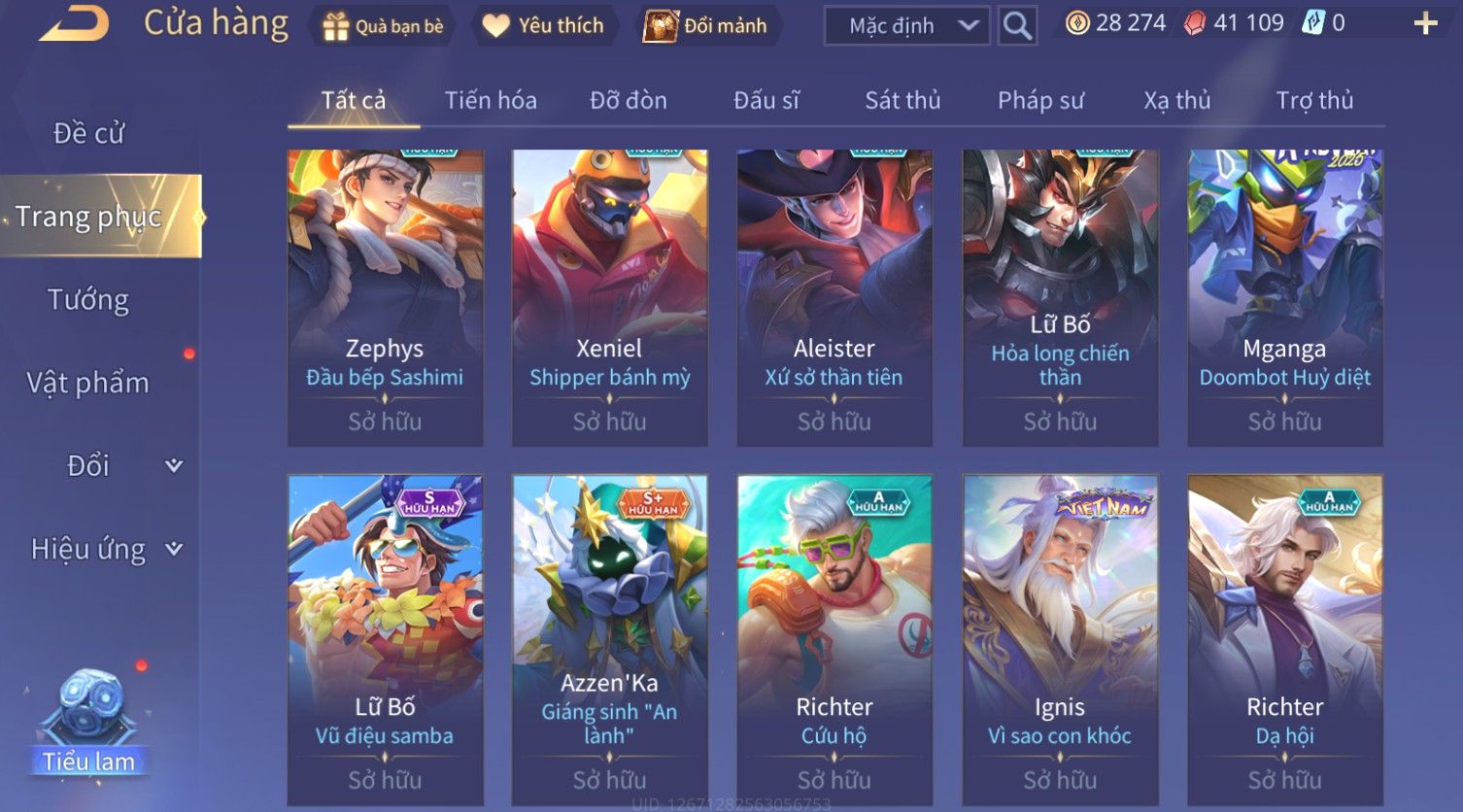
Task: Tap the blue voucher currency icon
Action: coord(1313,23)
